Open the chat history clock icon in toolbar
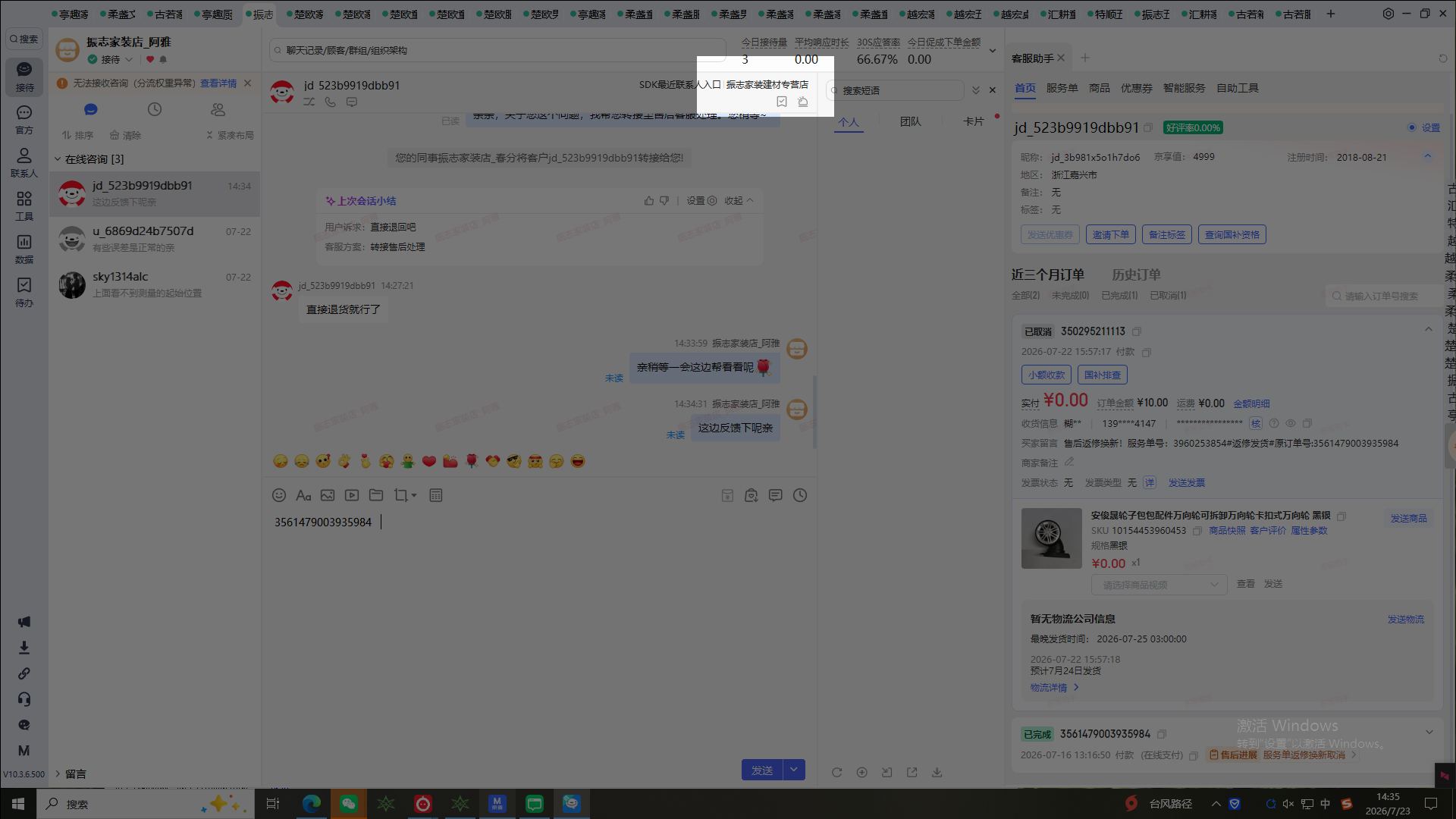This screenshot has height=819, width=1456. (800, 495)
